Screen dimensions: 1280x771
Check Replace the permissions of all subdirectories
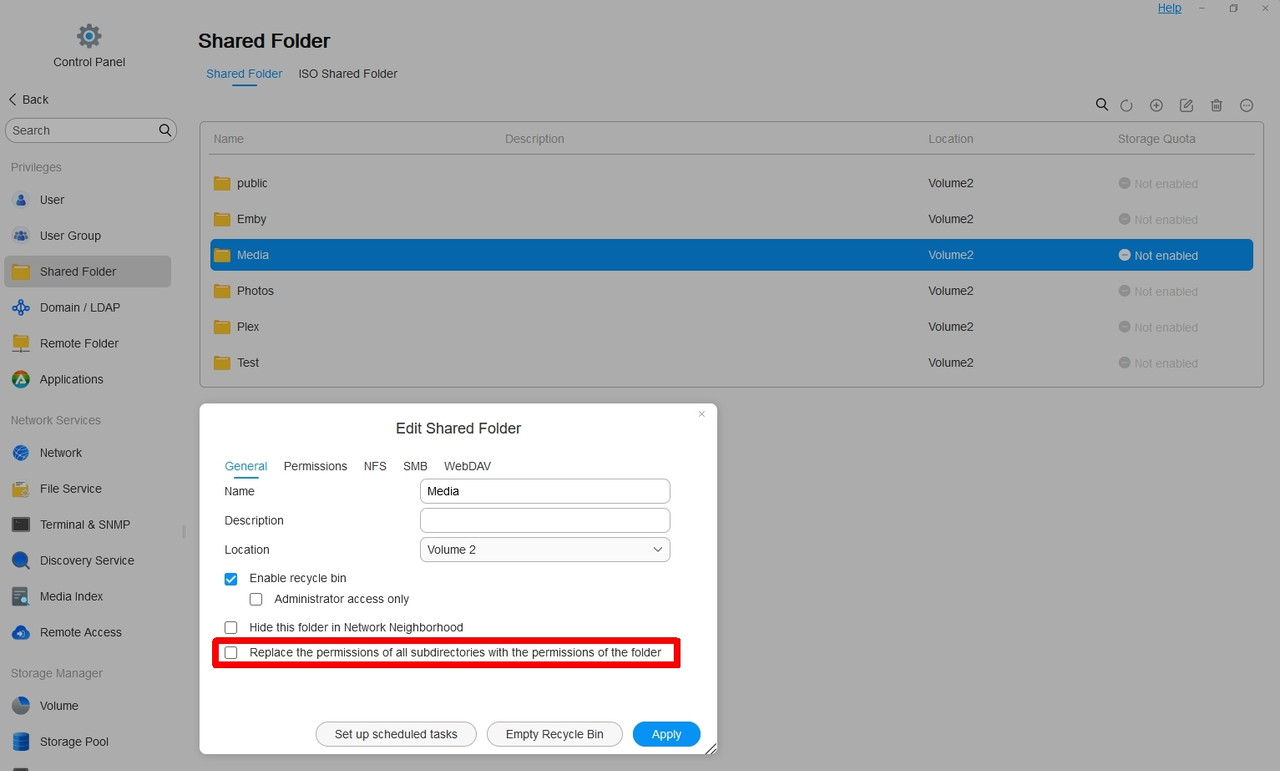231,653
